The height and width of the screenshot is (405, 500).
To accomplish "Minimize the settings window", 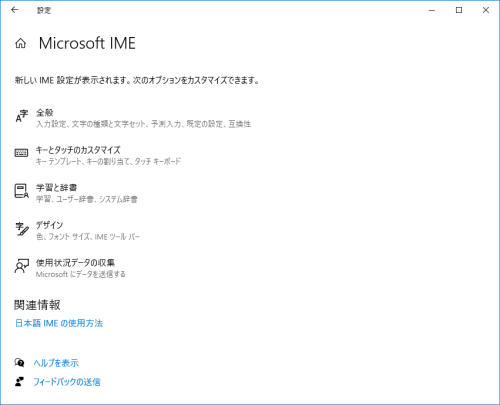I will tap(432, 10).
